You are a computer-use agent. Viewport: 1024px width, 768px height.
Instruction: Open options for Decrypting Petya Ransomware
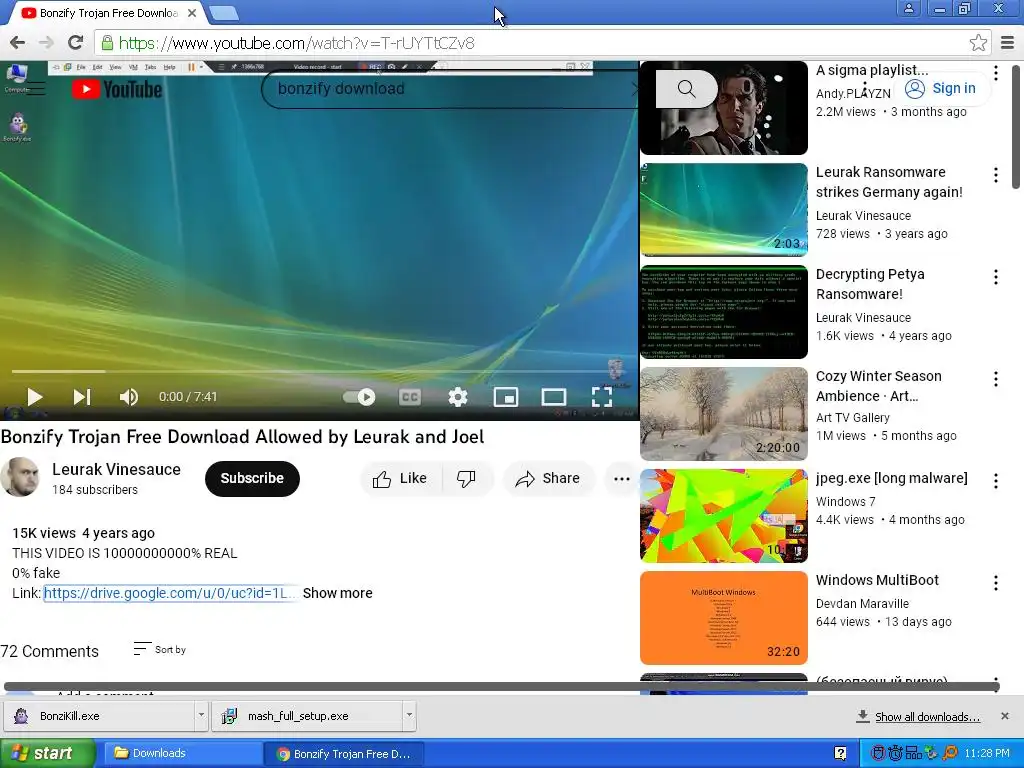(995, 277)
